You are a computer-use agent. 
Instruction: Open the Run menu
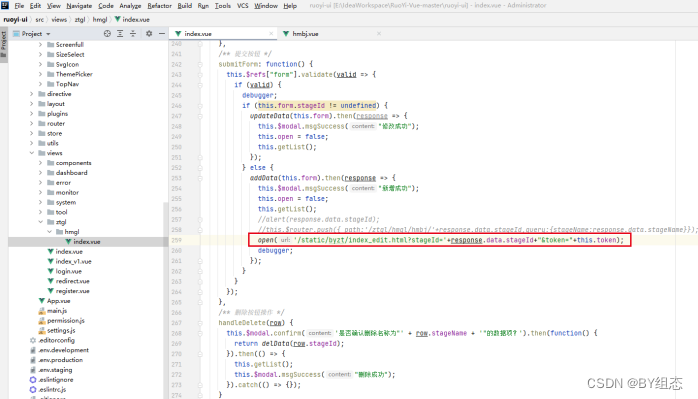[x=203, y=6]
